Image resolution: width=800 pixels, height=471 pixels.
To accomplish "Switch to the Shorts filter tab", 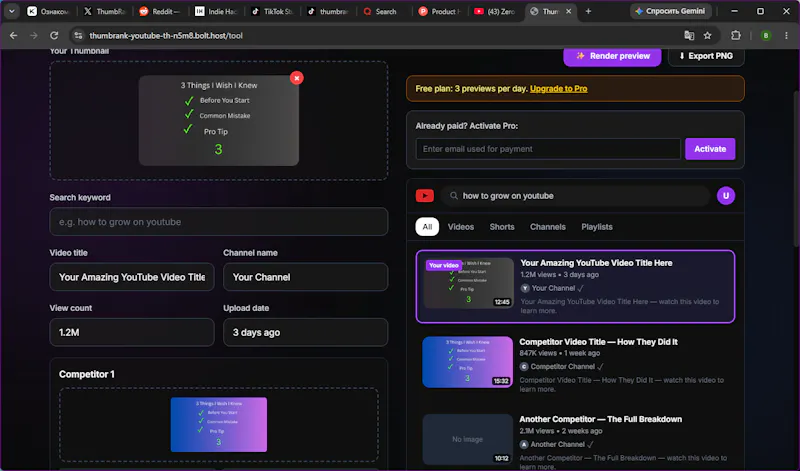I will click(502, 227).
